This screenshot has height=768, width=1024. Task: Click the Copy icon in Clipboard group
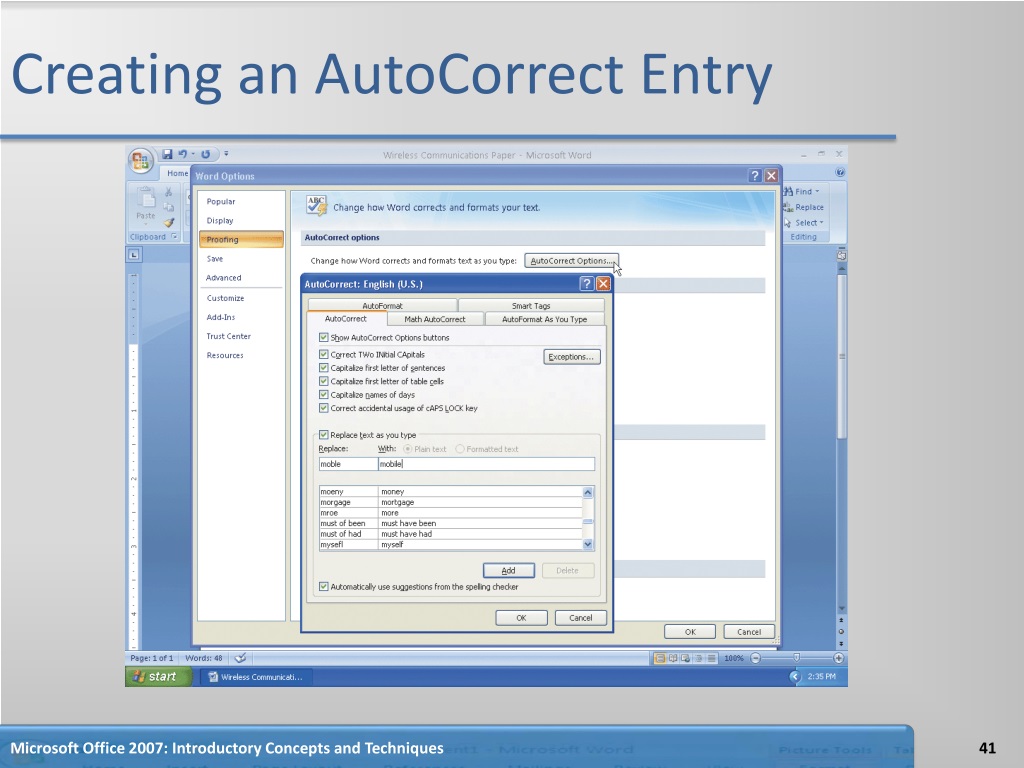168,207
